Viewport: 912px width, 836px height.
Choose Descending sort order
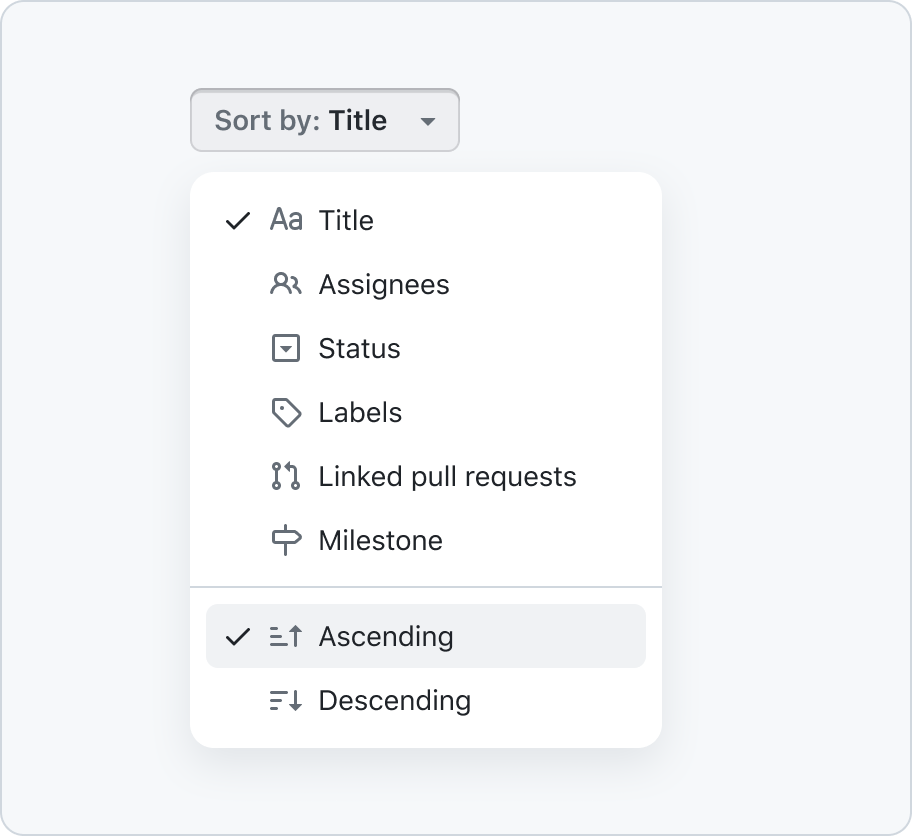pyautogui.click(x=426, y=700)
